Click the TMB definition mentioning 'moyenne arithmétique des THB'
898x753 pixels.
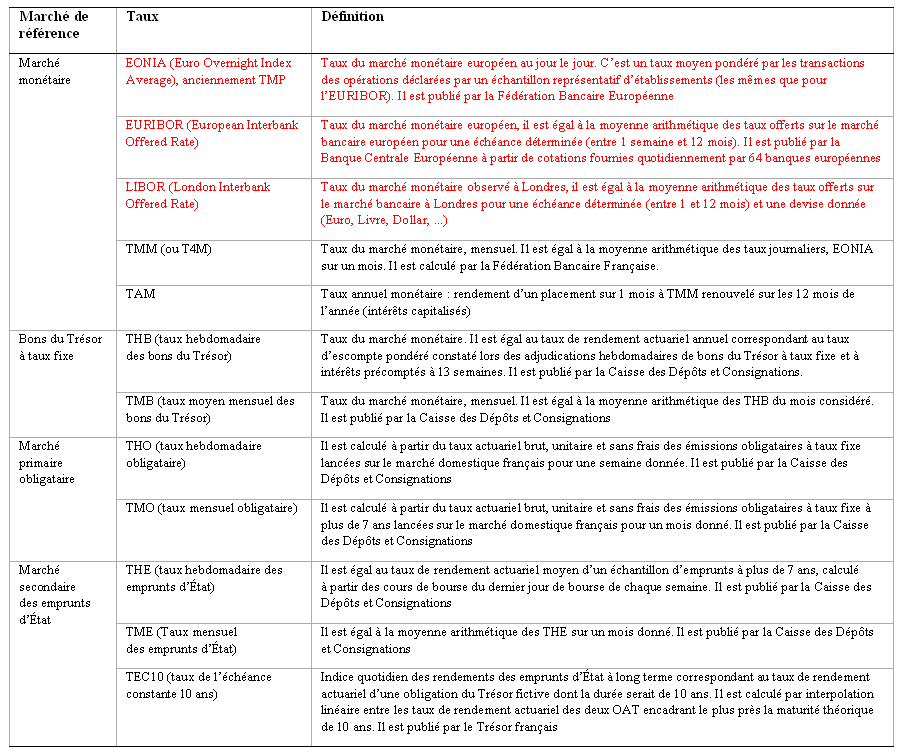click(x=597, y=409)
